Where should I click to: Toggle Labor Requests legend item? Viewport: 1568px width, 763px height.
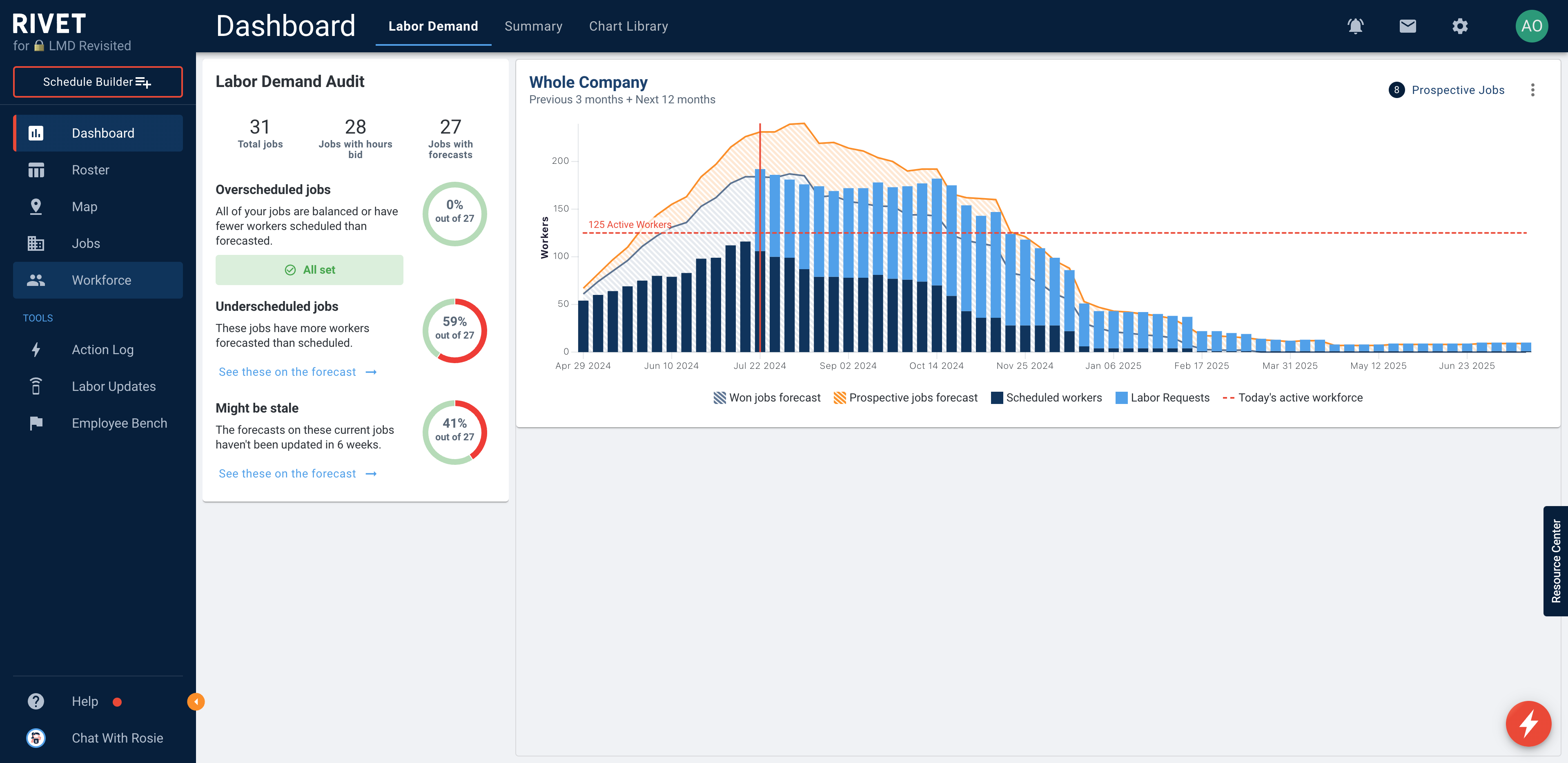pos(1162,398)
